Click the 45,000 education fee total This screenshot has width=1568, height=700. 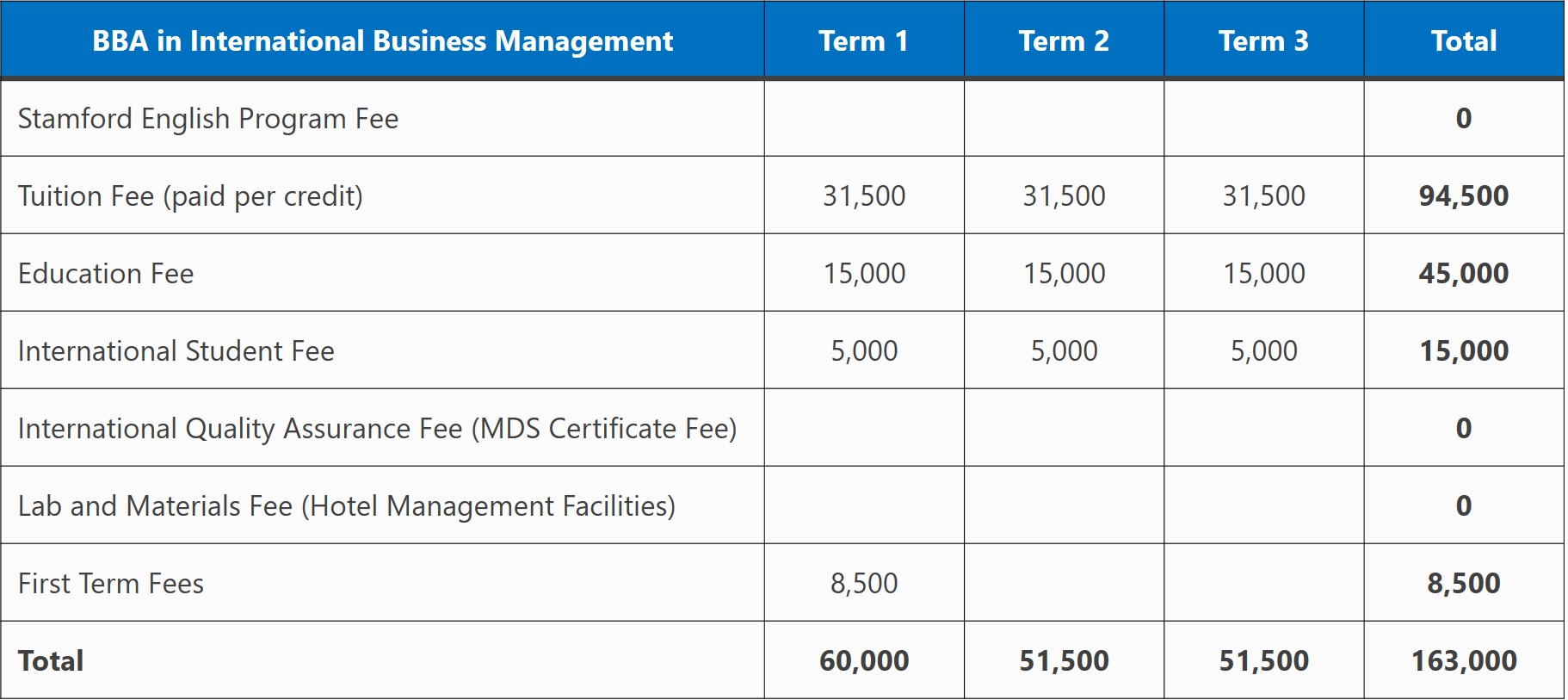1463,273
